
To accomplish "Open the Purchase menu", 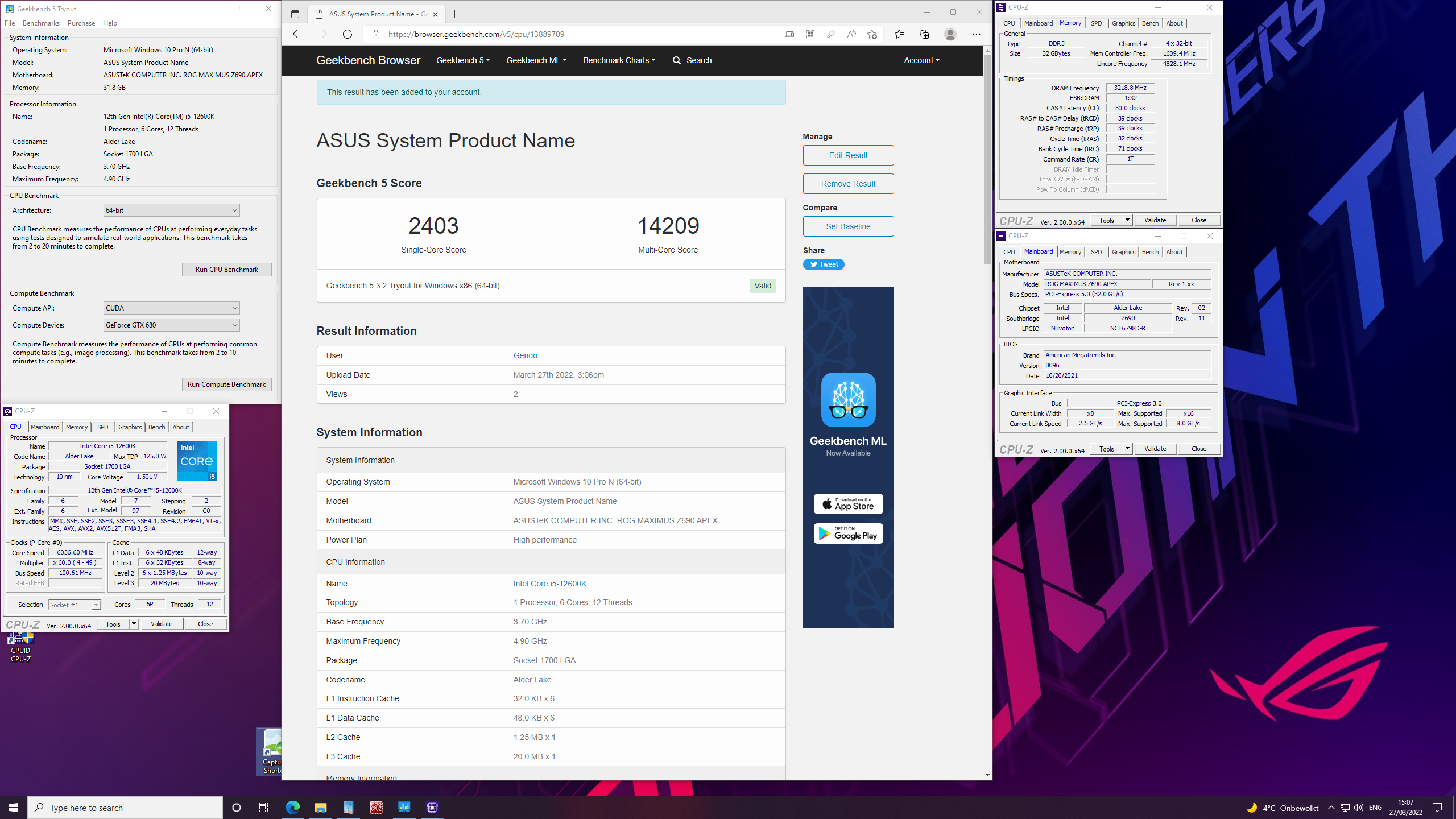I will [x=81, y=23].
